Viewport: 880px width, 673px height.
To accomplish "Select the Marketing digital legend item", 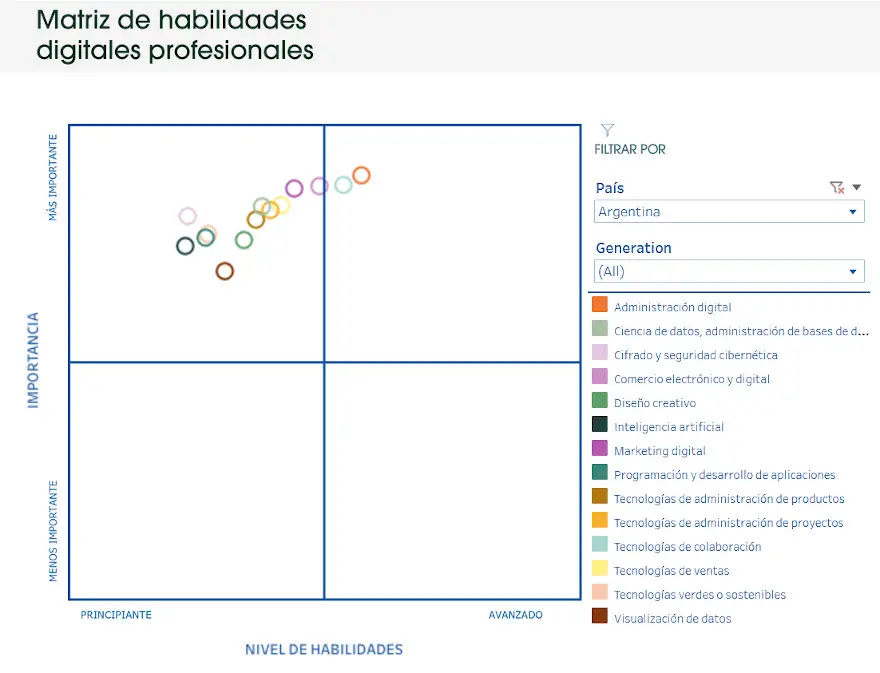I will coord(659,451).
